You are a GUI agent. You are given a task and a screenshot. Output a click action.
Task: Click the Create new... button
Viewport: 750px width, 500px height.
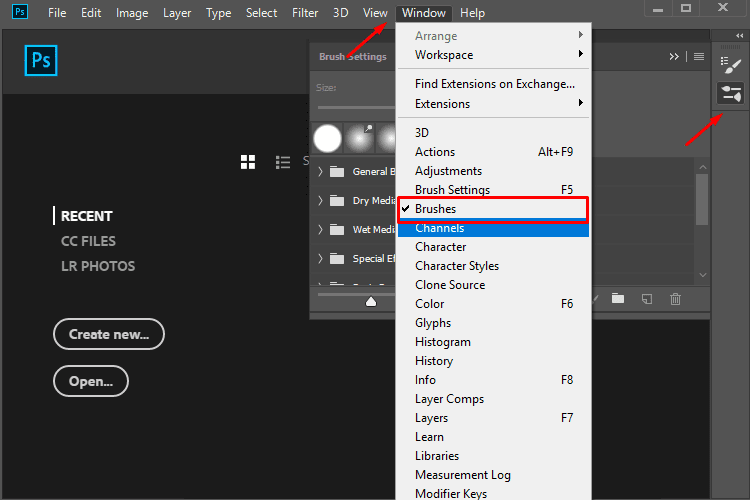tap(109, 334)
